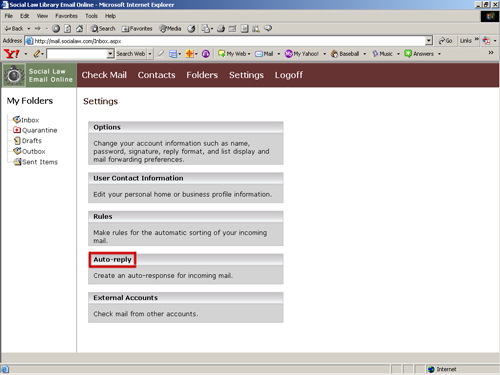The width and height of the screenshot is (500, 375).
Task: Open the Favorites toolbar button
Action: (x=137, y=29)
